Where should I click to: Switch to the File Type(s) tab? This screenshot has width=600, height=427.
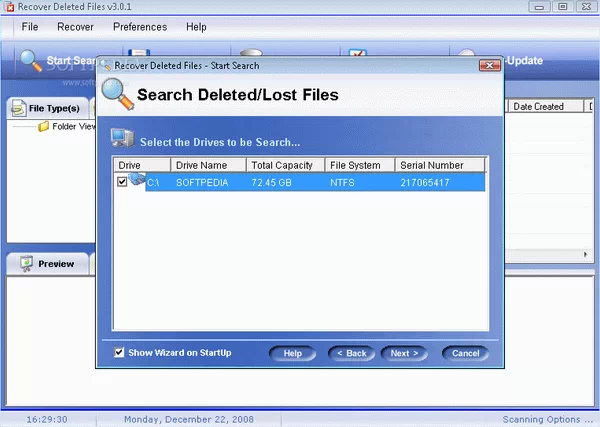tap(47, 108)
